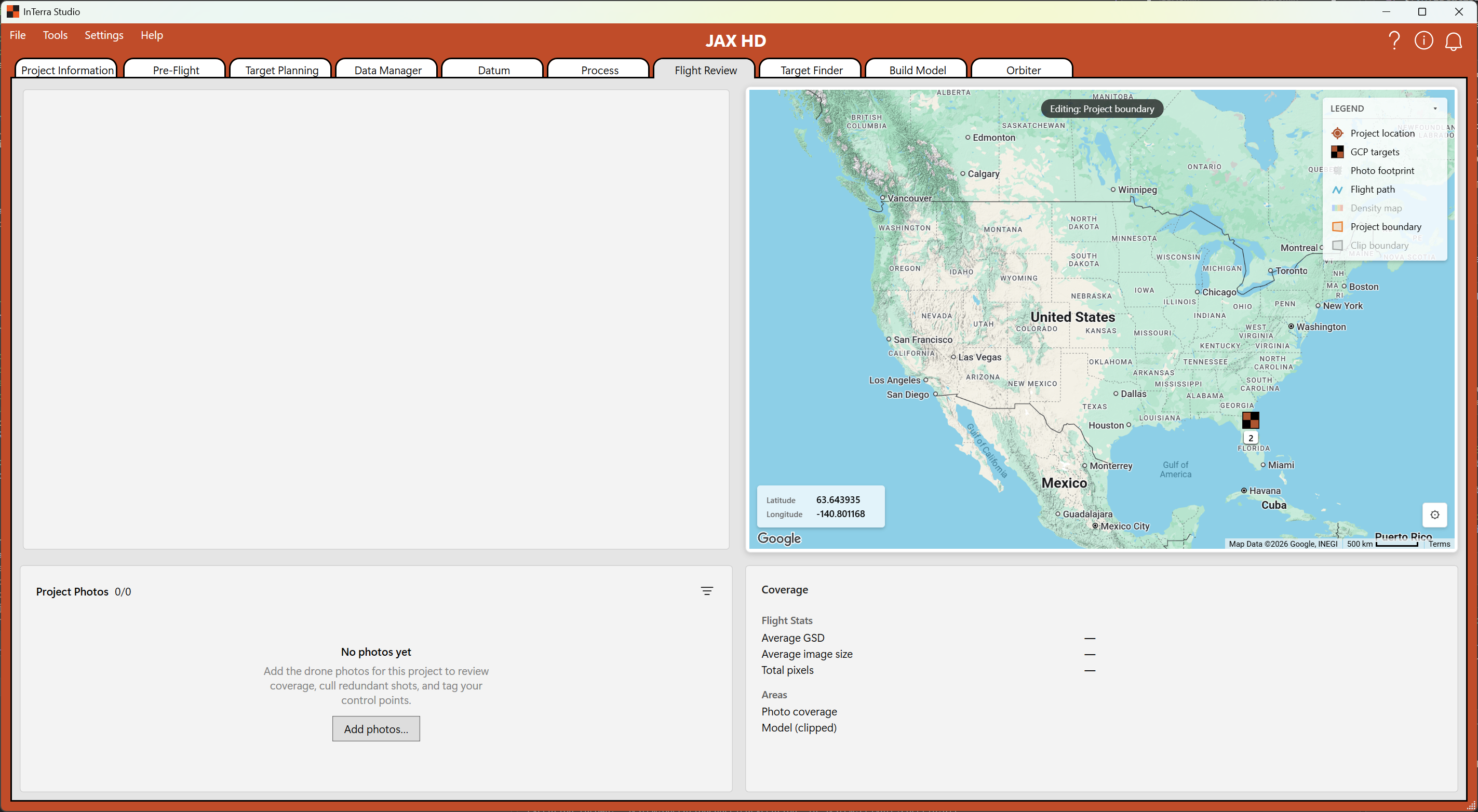Viewport: 1478px width, 812px height.
Task: Toggle Clip boundary legend layer
Action: [1369, 246]
